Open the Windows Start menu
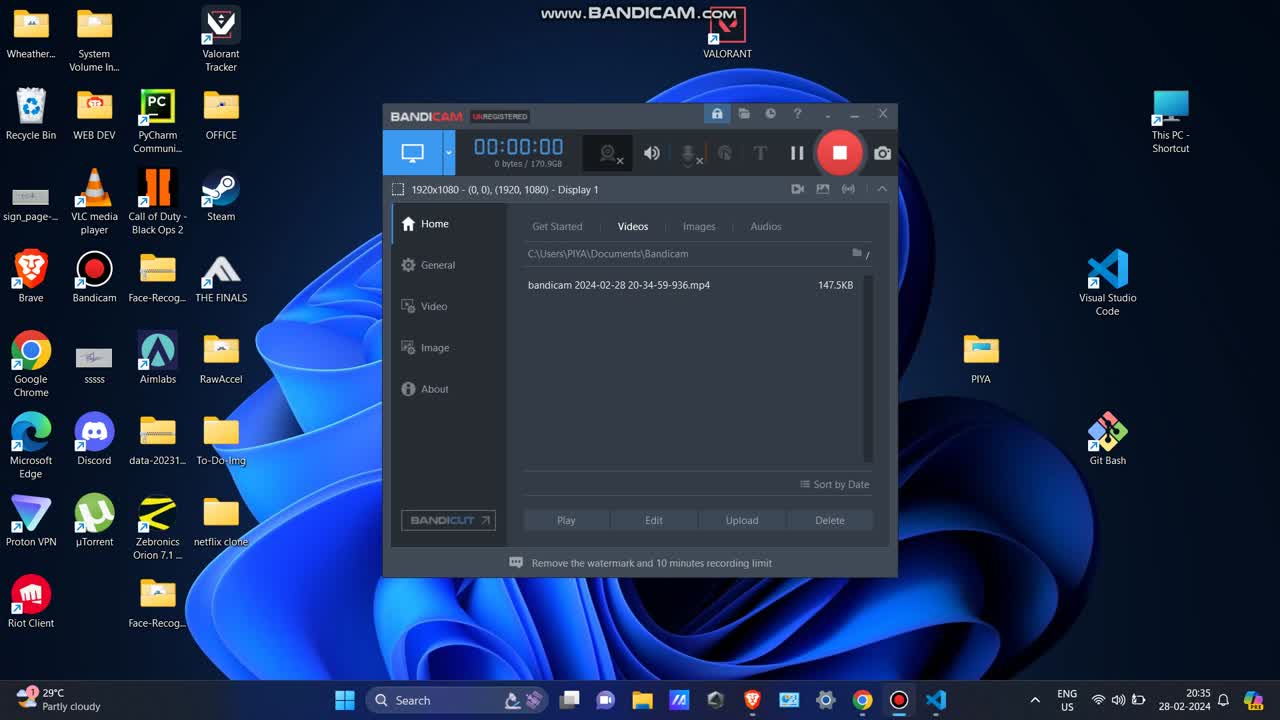The image size is (1280, 720). pos(345,700)
